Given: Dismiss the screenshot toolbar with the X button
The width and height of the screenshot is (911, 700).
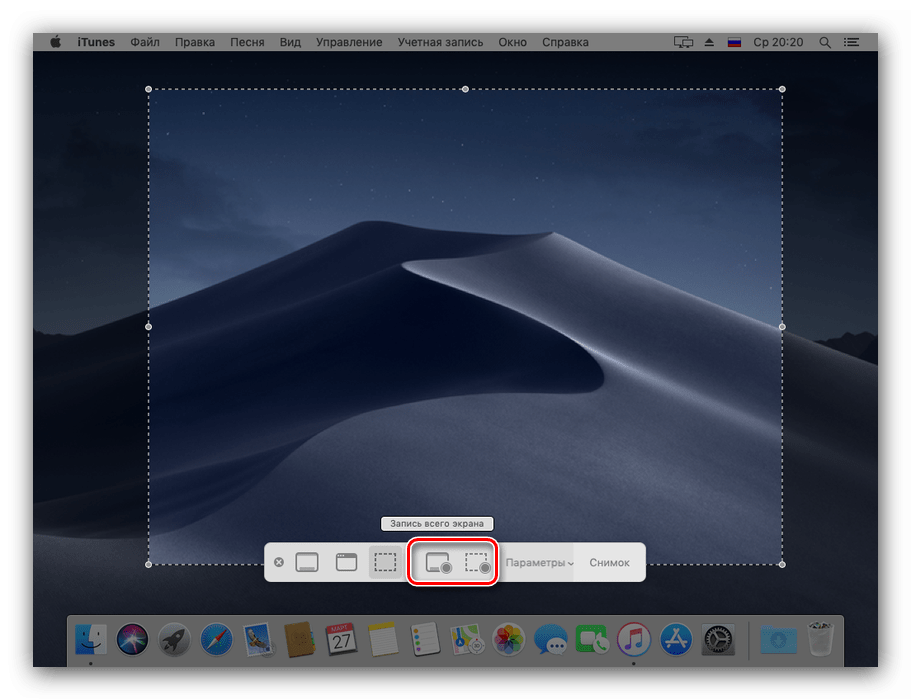Looking at the screenshot, I should click(x=278, y=562).
